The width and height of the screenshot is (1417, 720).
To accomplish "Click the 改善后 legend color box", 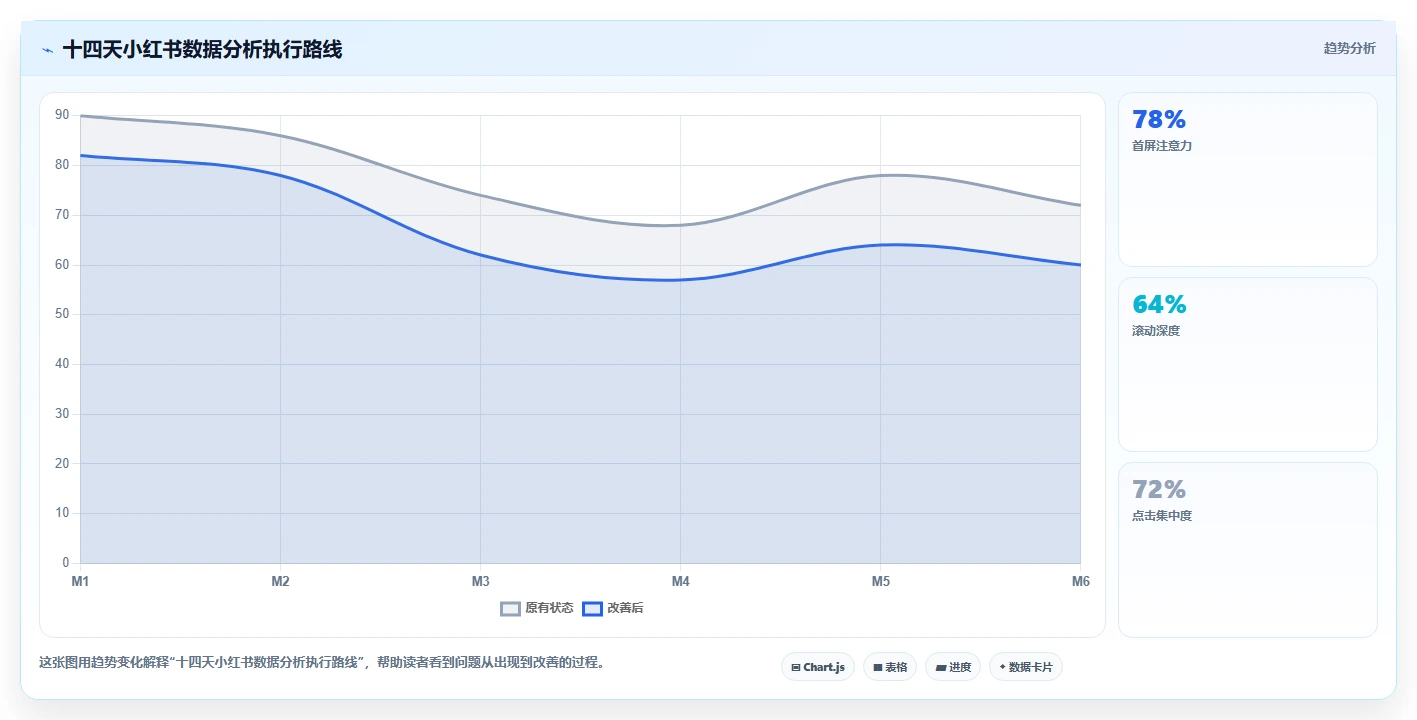I will (x=592, y=608).
